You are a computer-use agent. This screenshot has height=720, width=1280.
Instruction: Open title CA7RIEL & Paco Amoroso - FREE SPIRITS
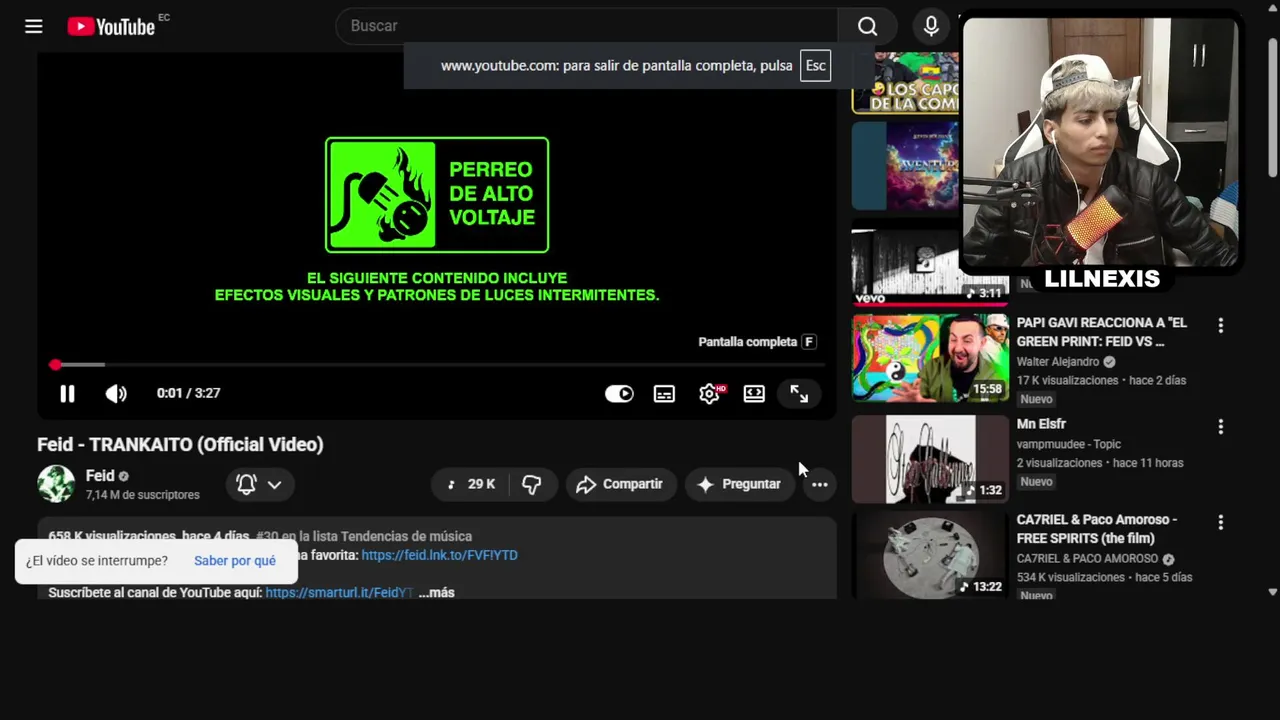click(x=1097, y=529)
